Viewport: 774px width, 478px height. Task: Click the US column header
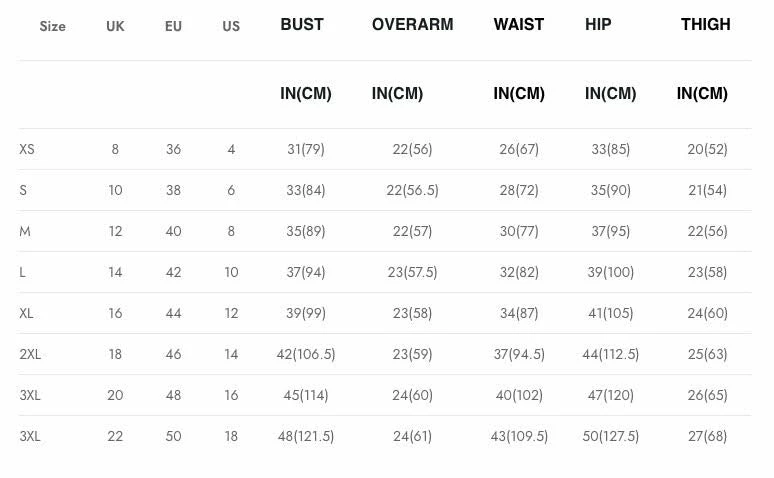[x=231, y=27]
